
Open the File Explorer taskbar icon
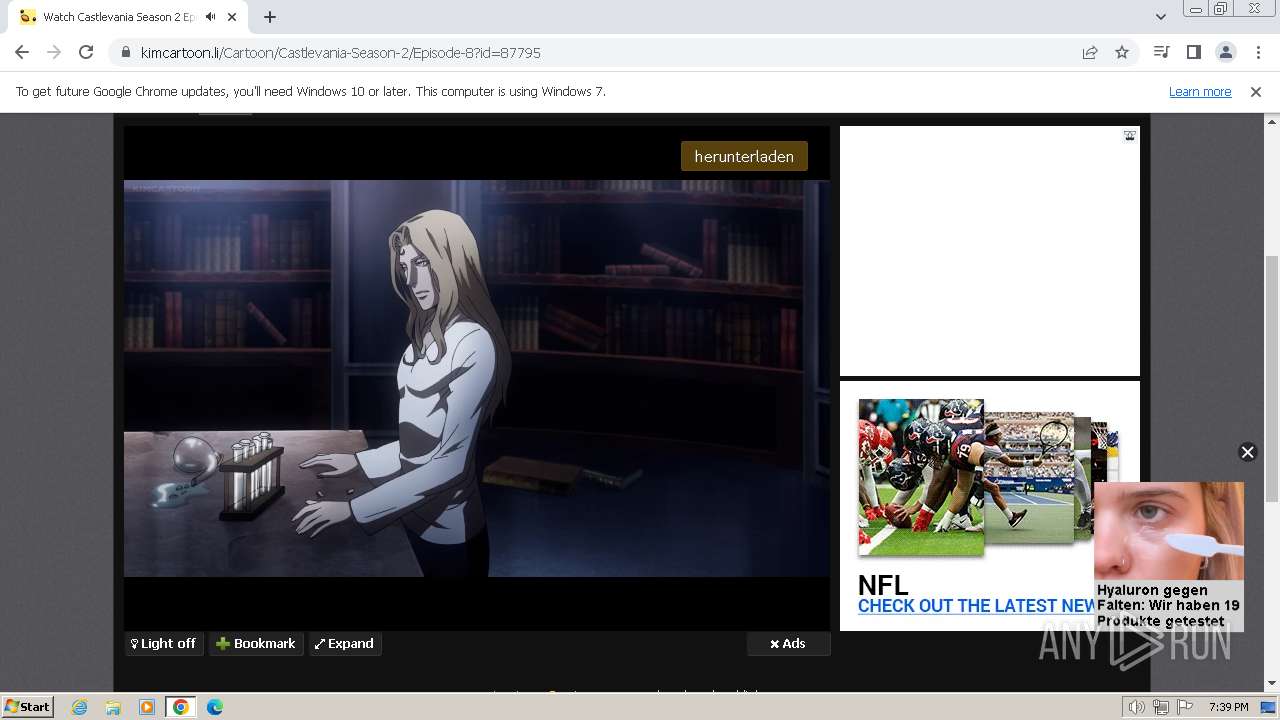113,707
